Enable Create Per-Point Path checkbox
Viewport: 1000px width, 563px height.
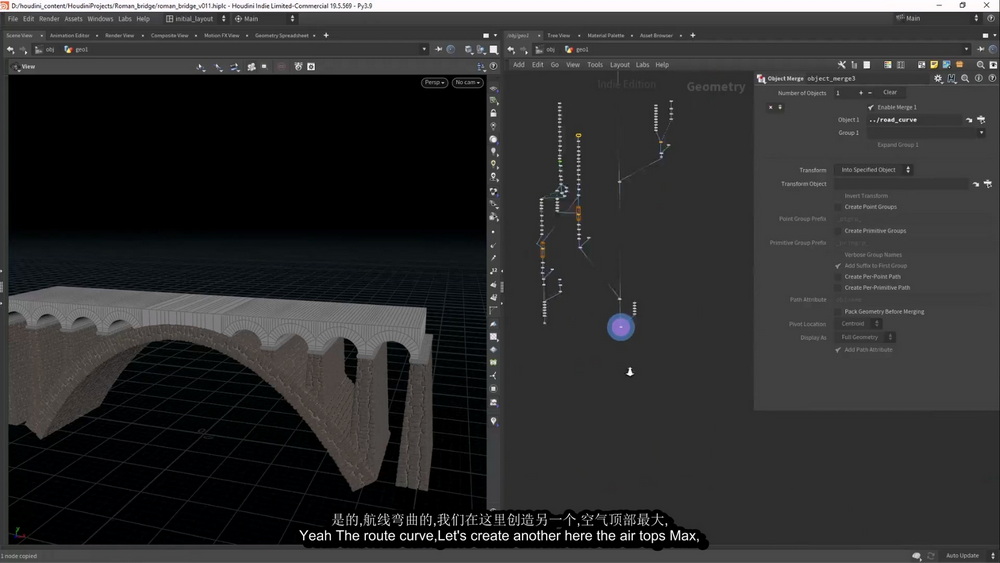click(838, 277)
